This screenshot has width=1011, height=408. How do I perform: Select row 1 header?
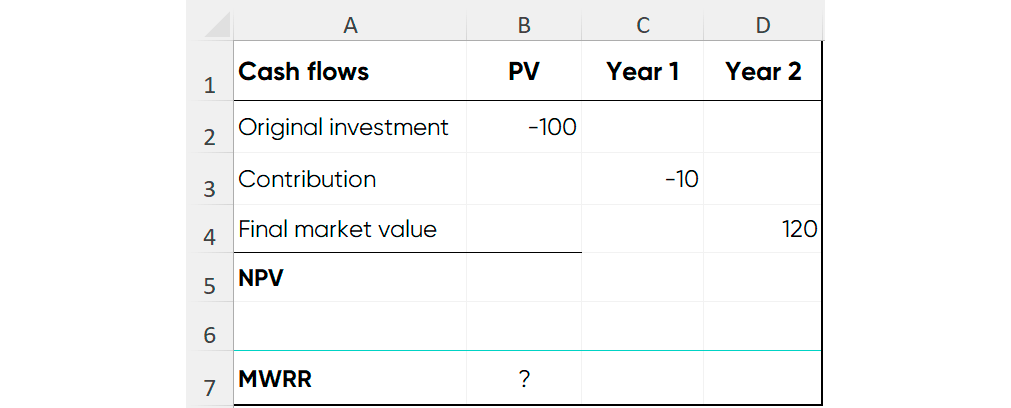[210, 71]
